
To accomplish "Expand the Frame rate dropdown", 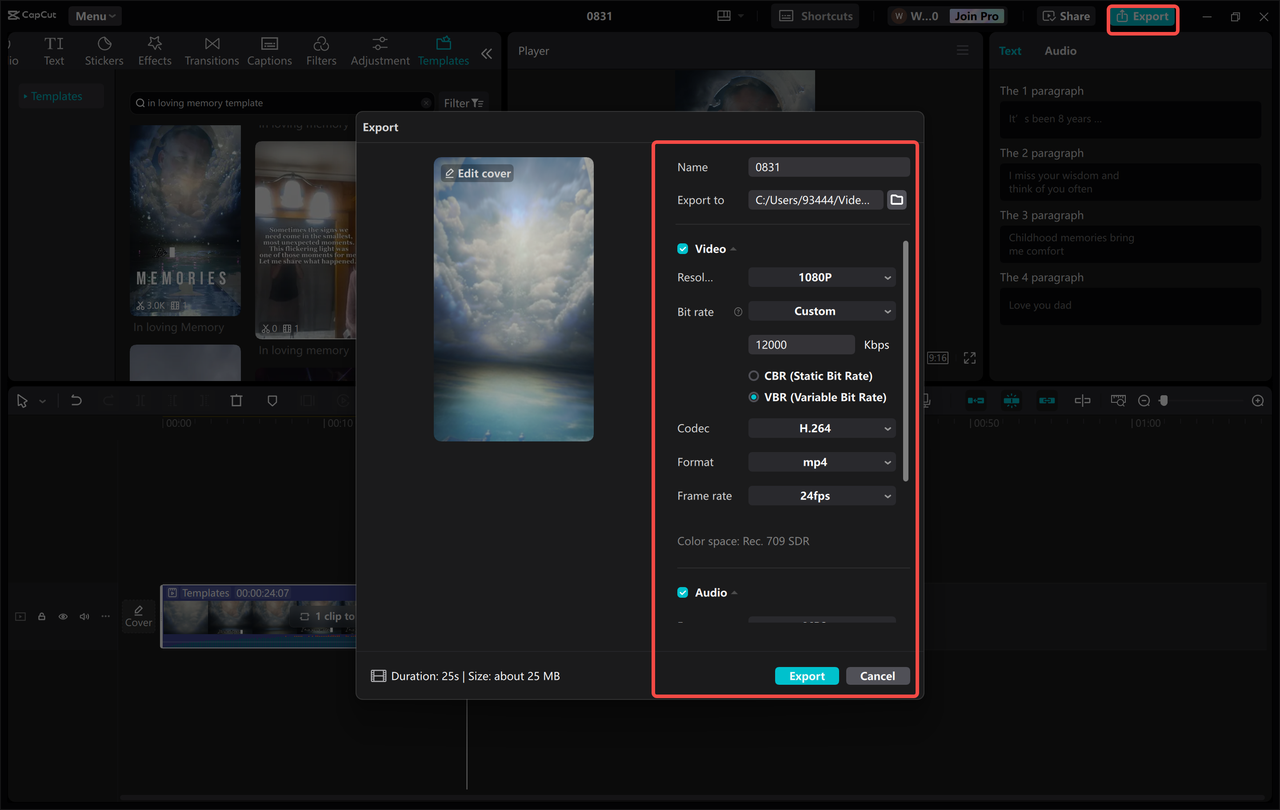I will [821, 495].
